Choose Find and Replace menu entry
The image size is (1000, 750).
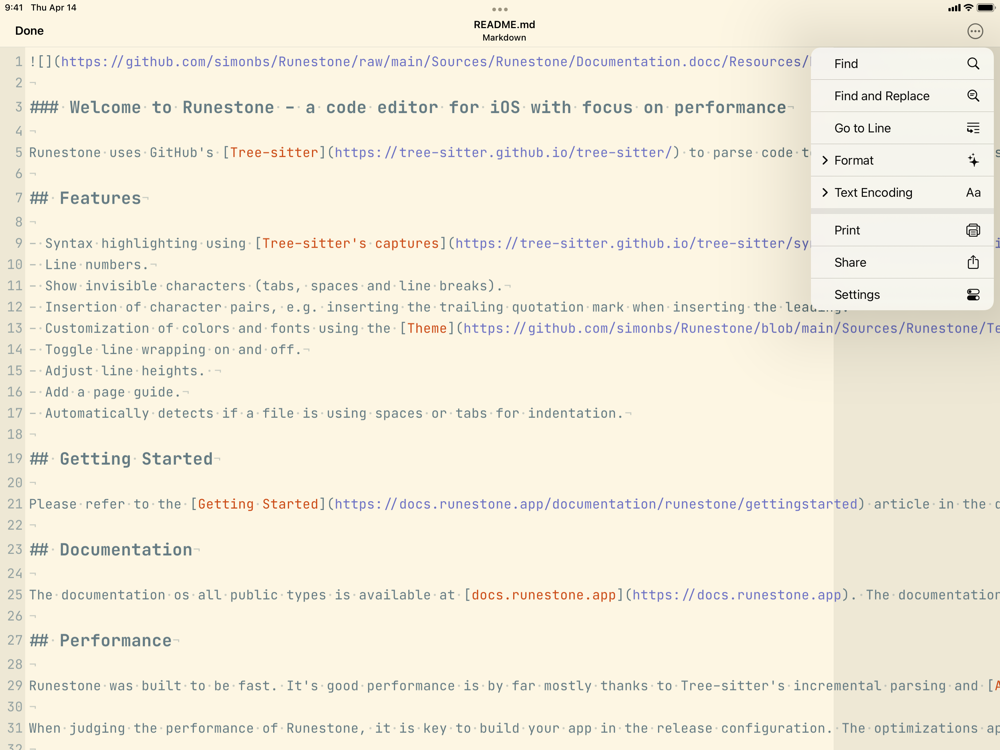902,96
